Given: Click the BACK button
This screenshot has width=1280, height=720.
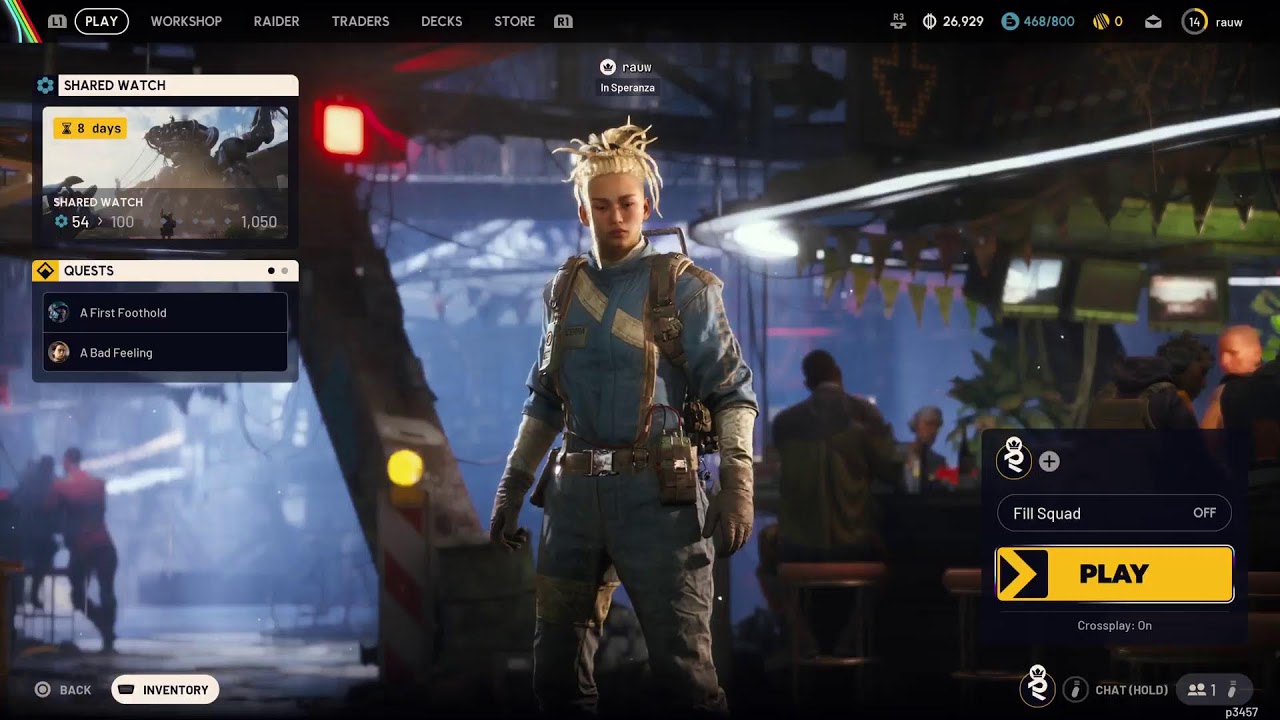Looking at the screenshot, I should coord(64,690).
